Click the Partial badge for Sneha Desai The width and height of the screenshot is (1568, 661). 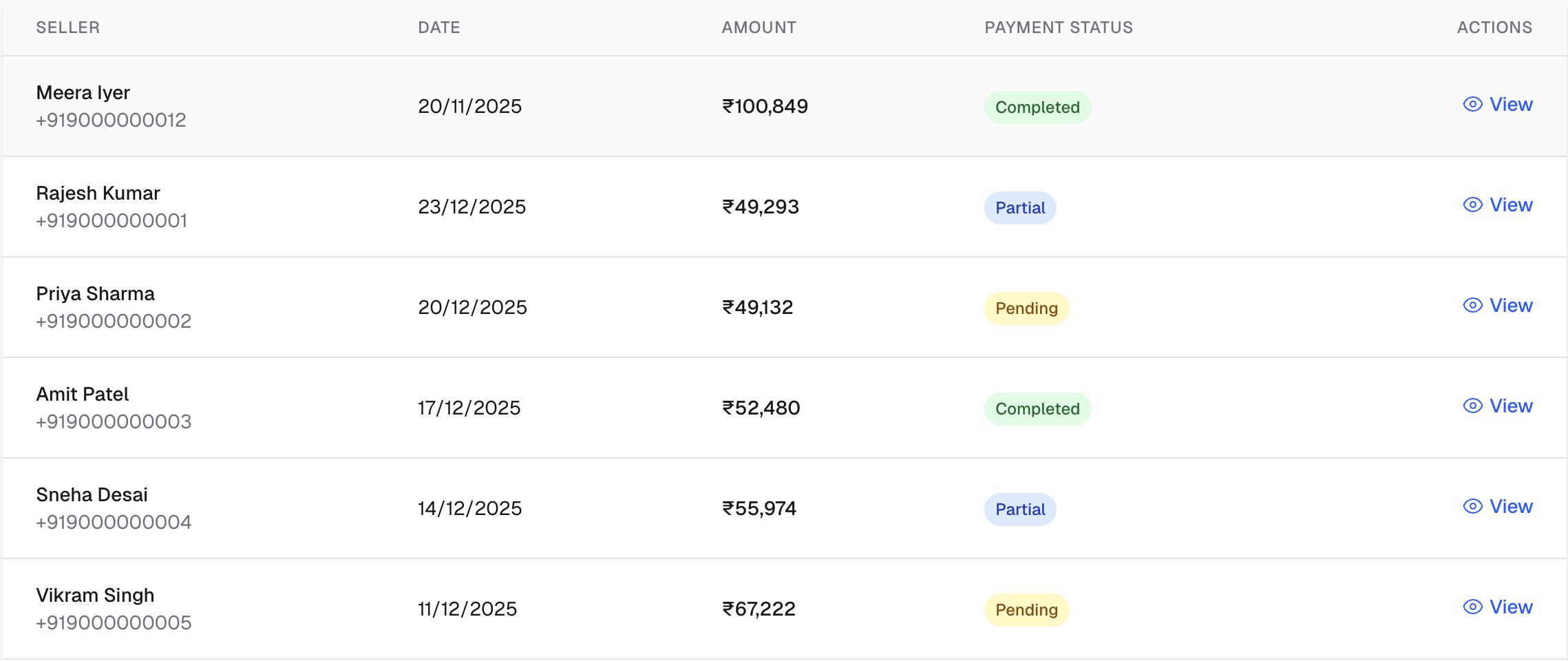[1020, 510]
